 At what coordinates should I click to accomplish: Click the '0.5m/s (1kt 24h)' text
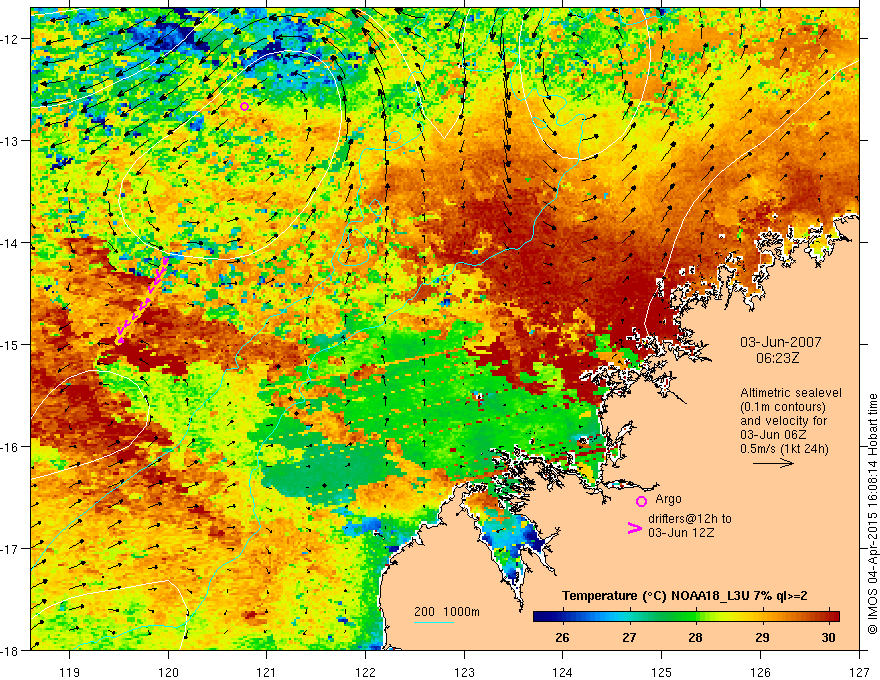point(784,449)
